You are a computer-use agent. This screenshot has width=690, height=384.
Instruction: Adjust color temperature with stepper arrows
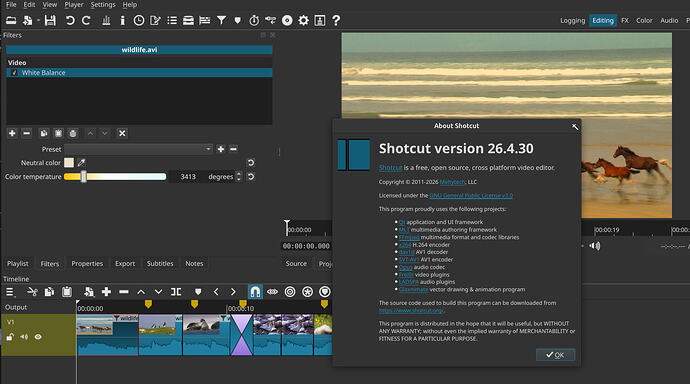tap(239, 176)
